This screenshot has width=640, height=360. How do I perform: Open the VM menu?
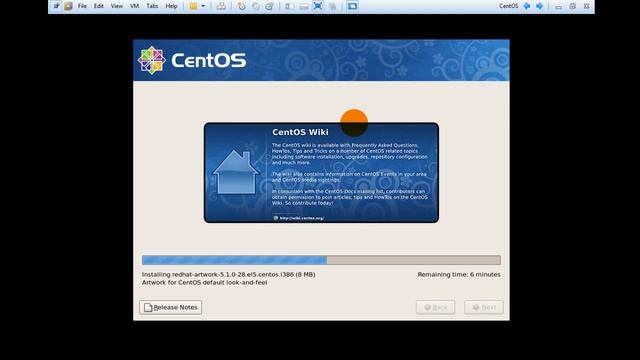coord(134,6)
